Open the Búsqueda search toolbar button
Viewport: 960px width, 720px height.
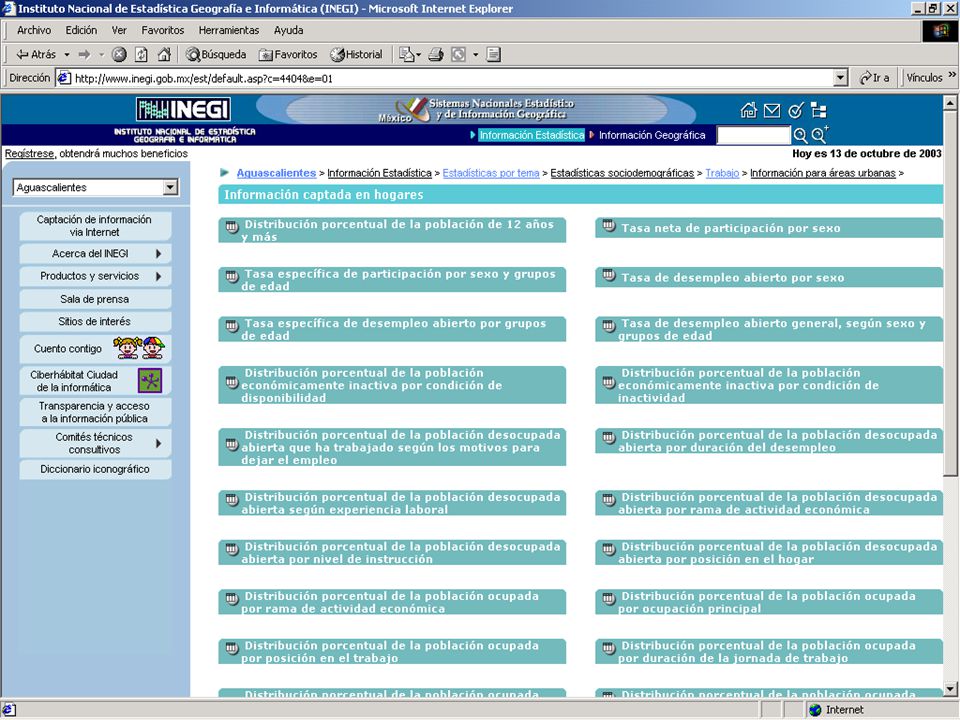point(216,54)
